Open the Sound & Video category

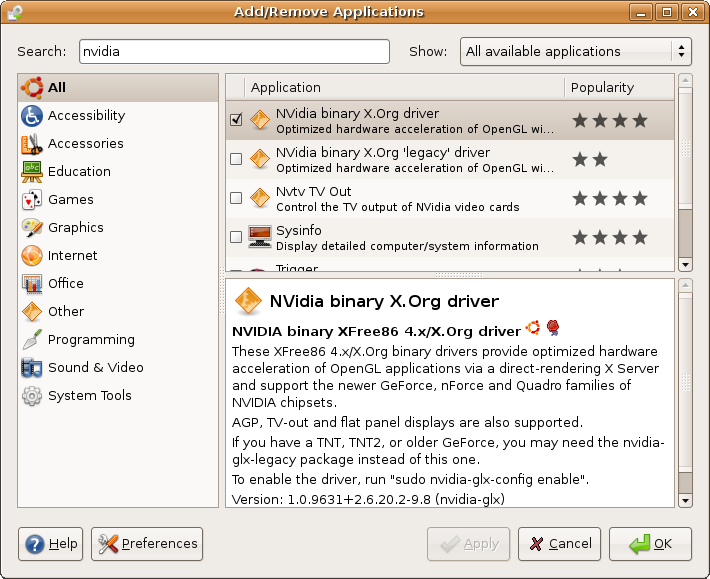118,368
